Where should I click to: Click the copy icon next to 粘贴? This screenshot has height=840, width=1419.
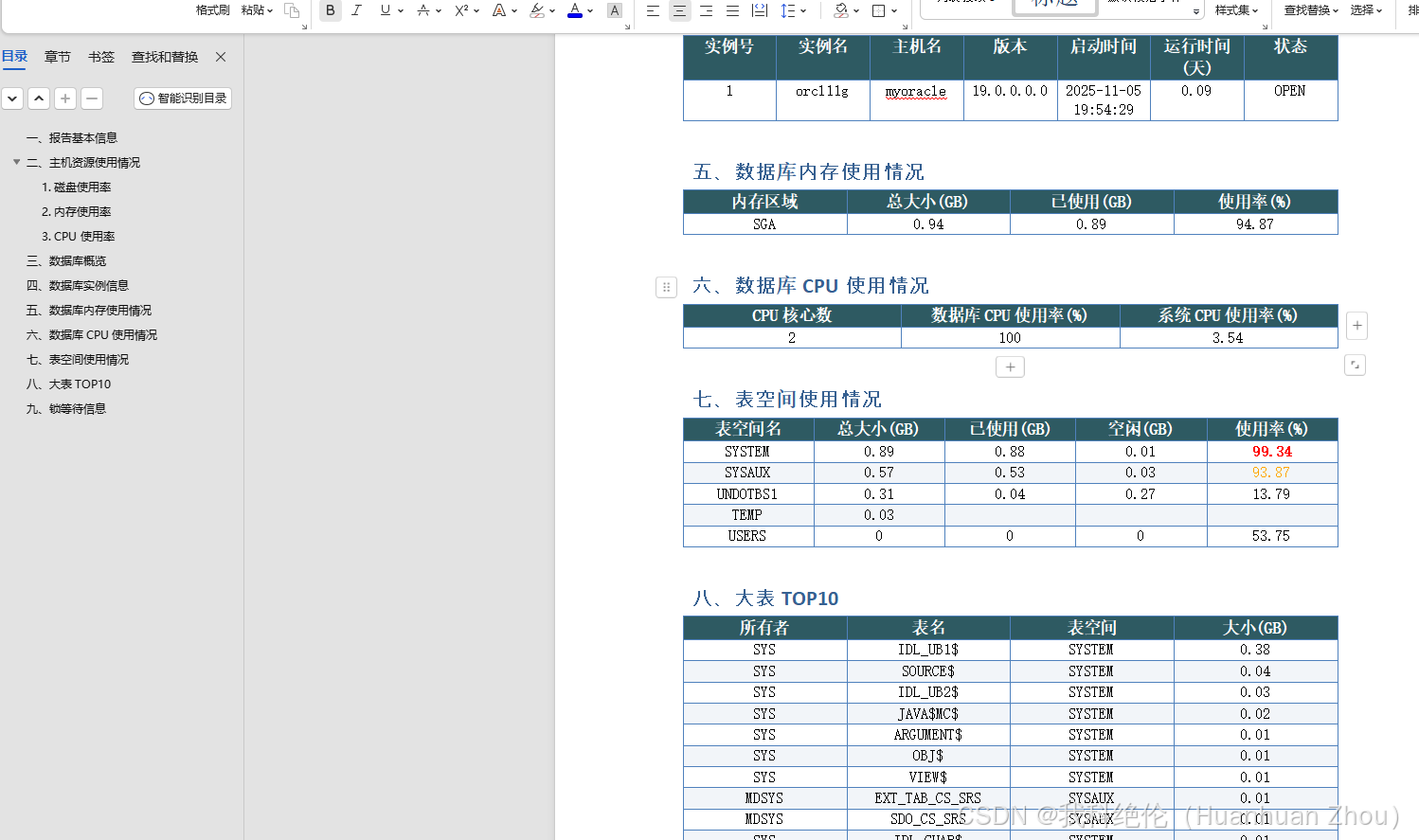(292, 10)
